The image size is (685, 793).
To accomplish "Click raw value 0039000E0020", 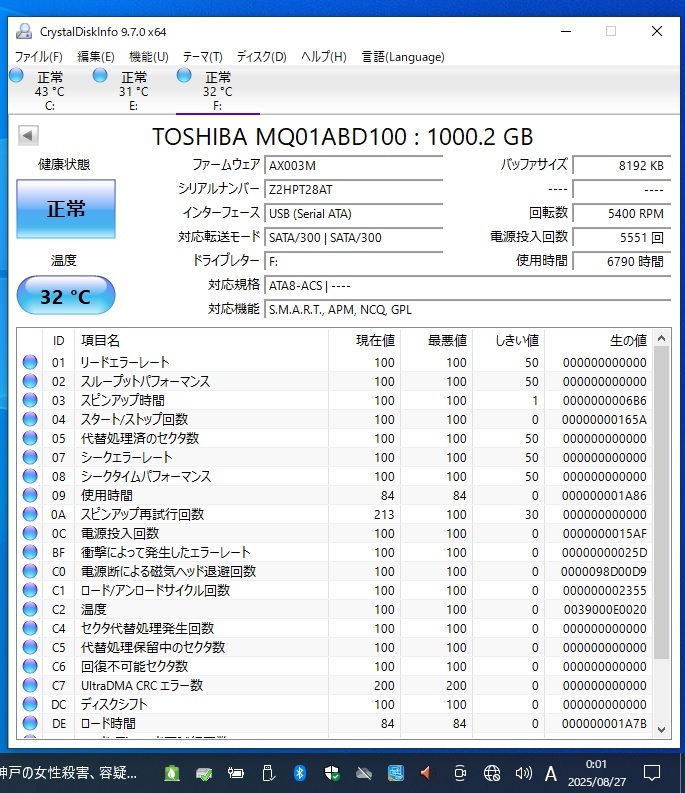I will pos(605,609).
